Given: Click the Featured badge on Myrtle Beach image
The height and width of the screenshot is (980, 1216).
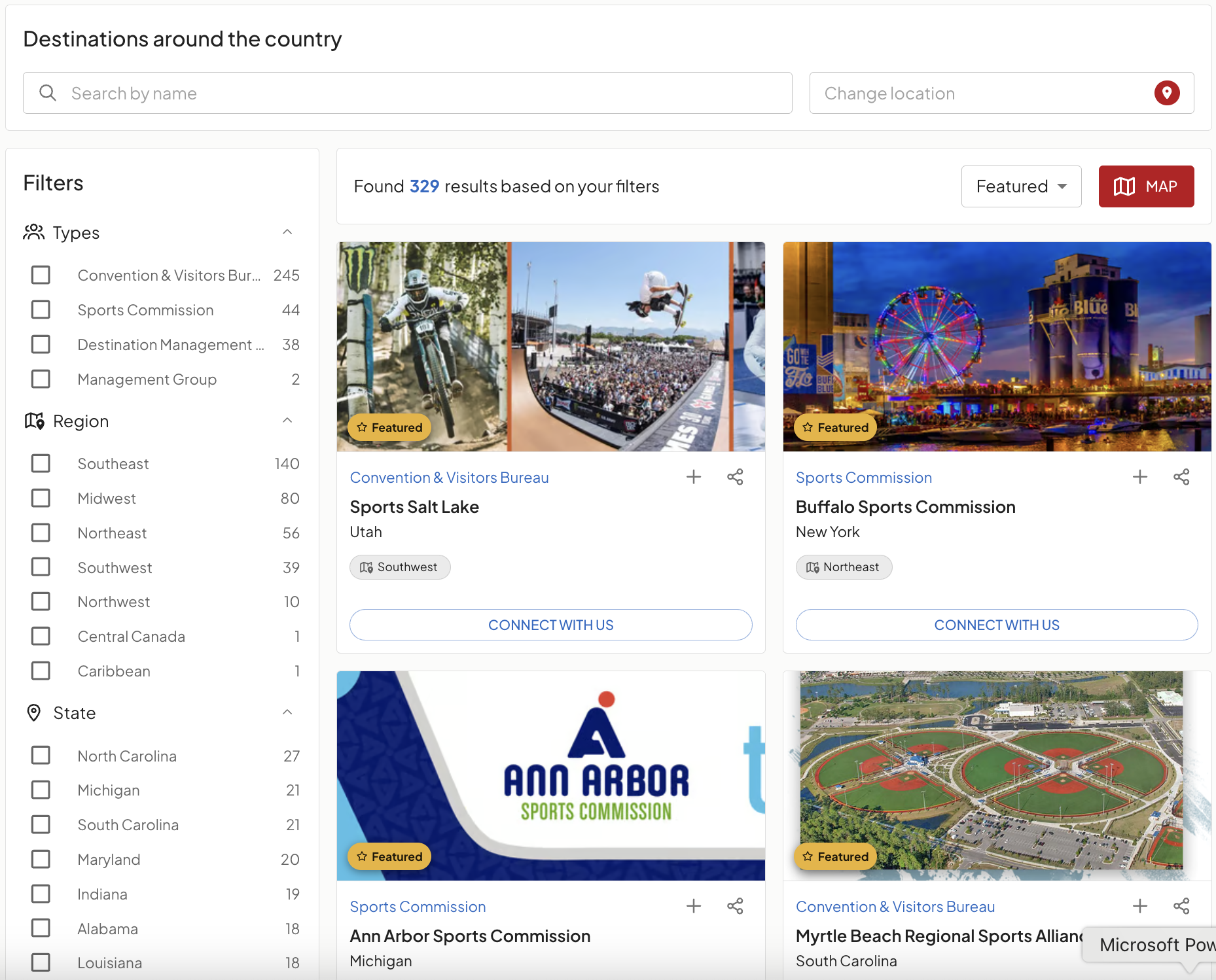Looking at the screenshot, I should [836, 856].
